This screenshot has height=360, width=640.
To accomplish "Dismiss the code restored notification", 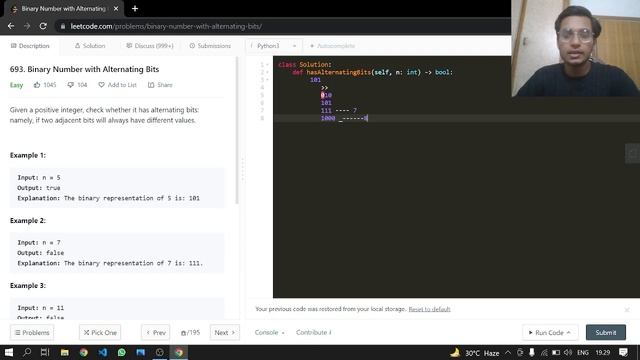I will point(627,310).
